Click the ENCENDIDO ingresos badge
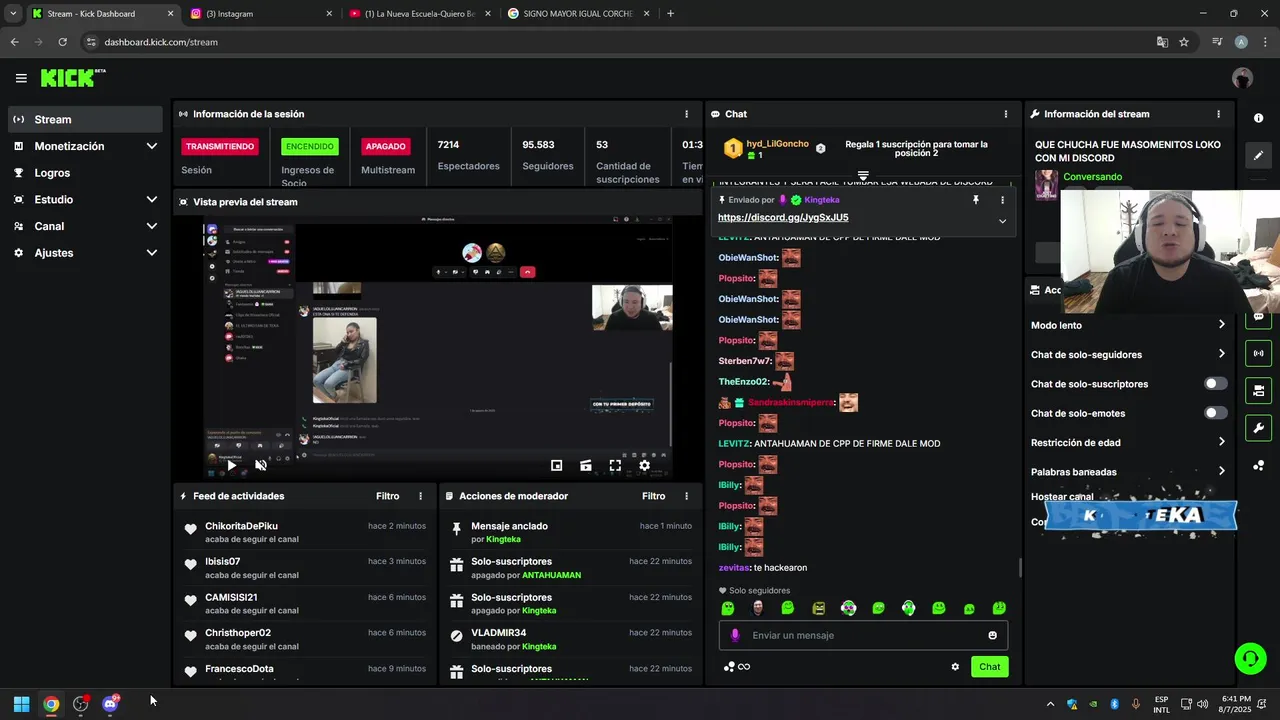Viewport: 1280px width, 720px height. pyautogui.click(x=310, y=146)
